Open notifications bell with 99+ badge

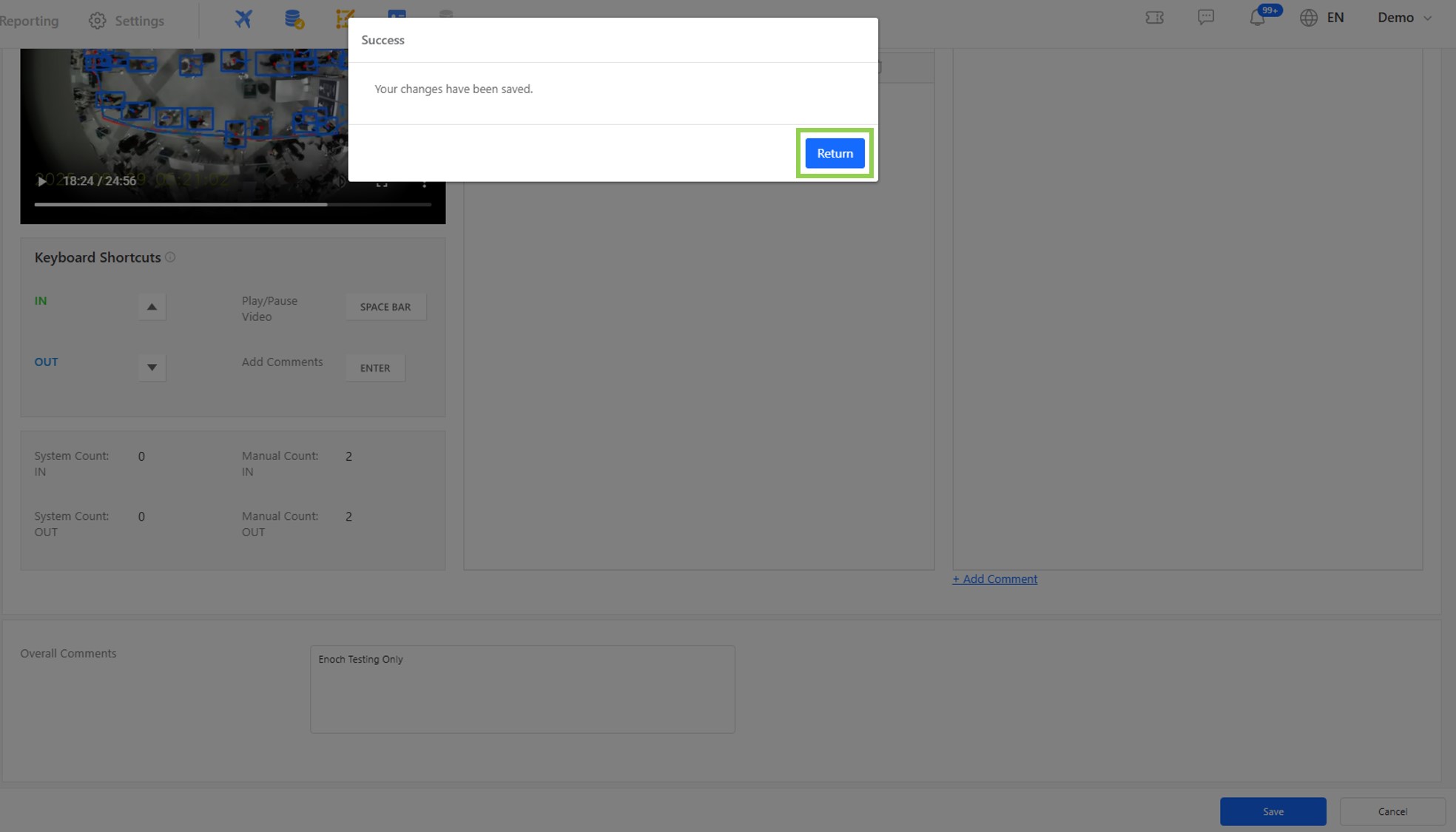tap(1257, 18)
